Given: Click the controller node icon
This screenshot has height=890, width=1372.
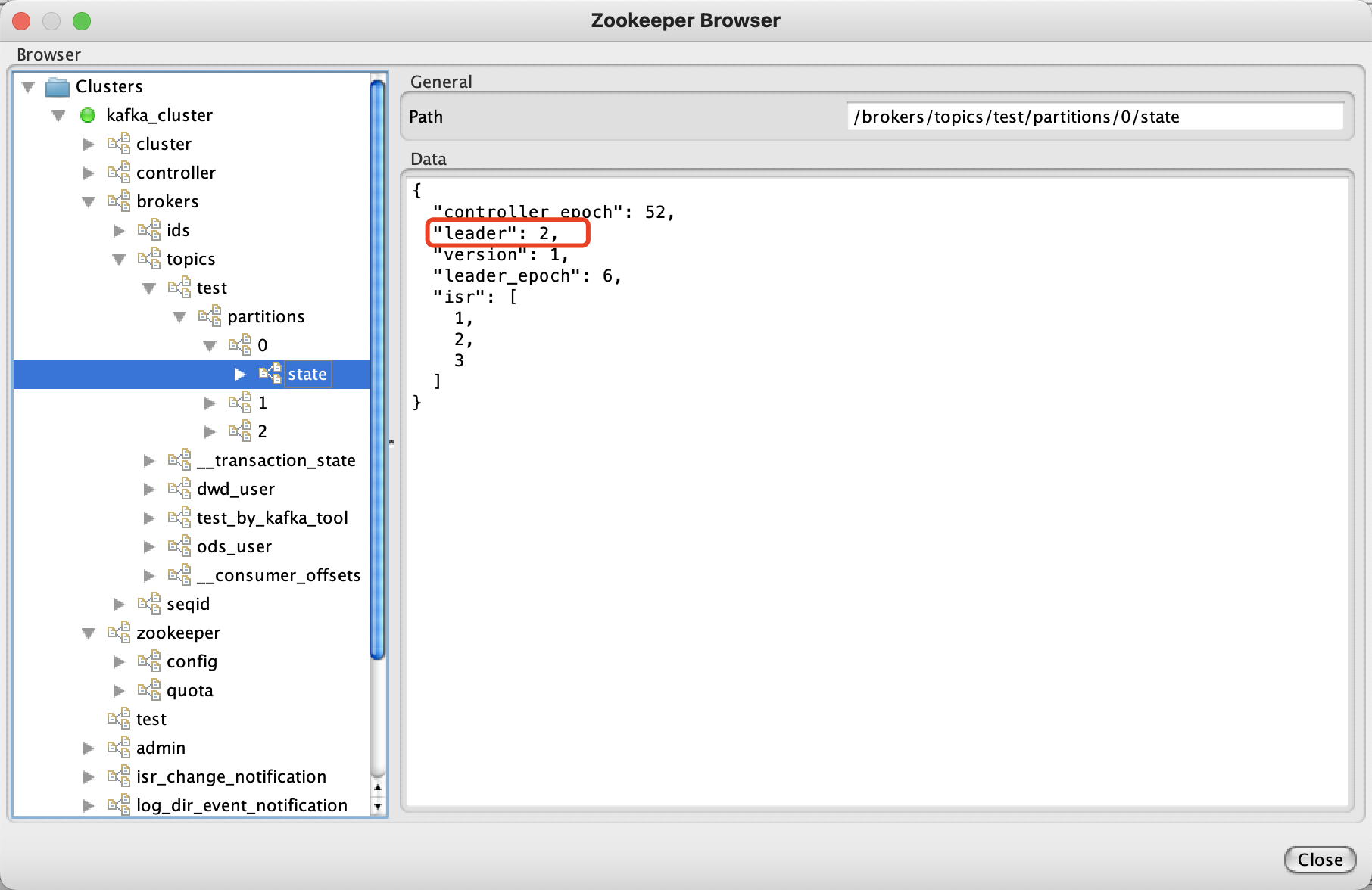Looking at the screenshot, I should pyautogui.click(x=119, y=173).
